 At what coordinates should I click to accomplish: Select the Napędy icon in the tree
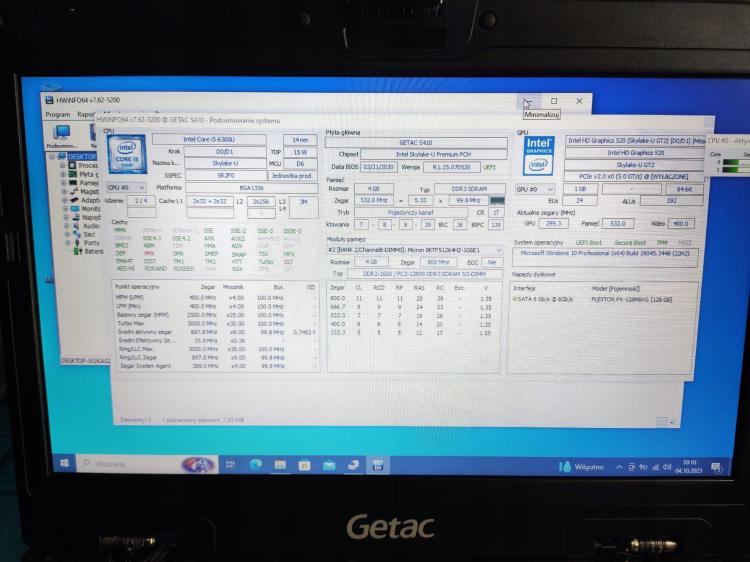[x=76, y=217]
